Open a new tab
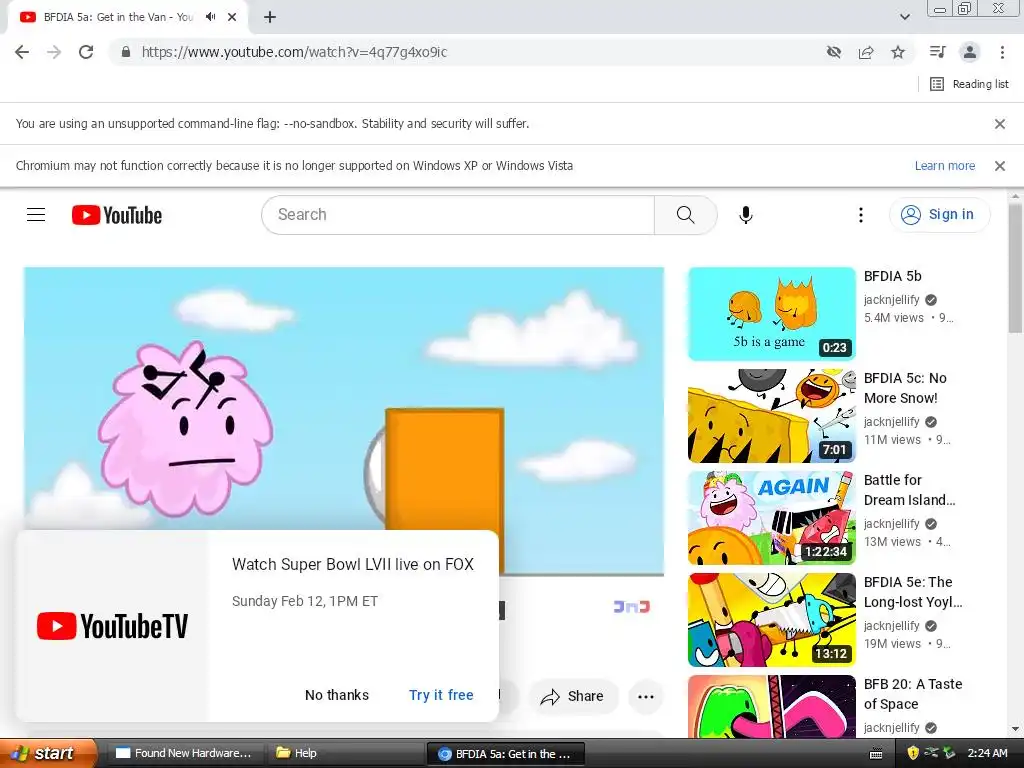 (x=270, y=17)
